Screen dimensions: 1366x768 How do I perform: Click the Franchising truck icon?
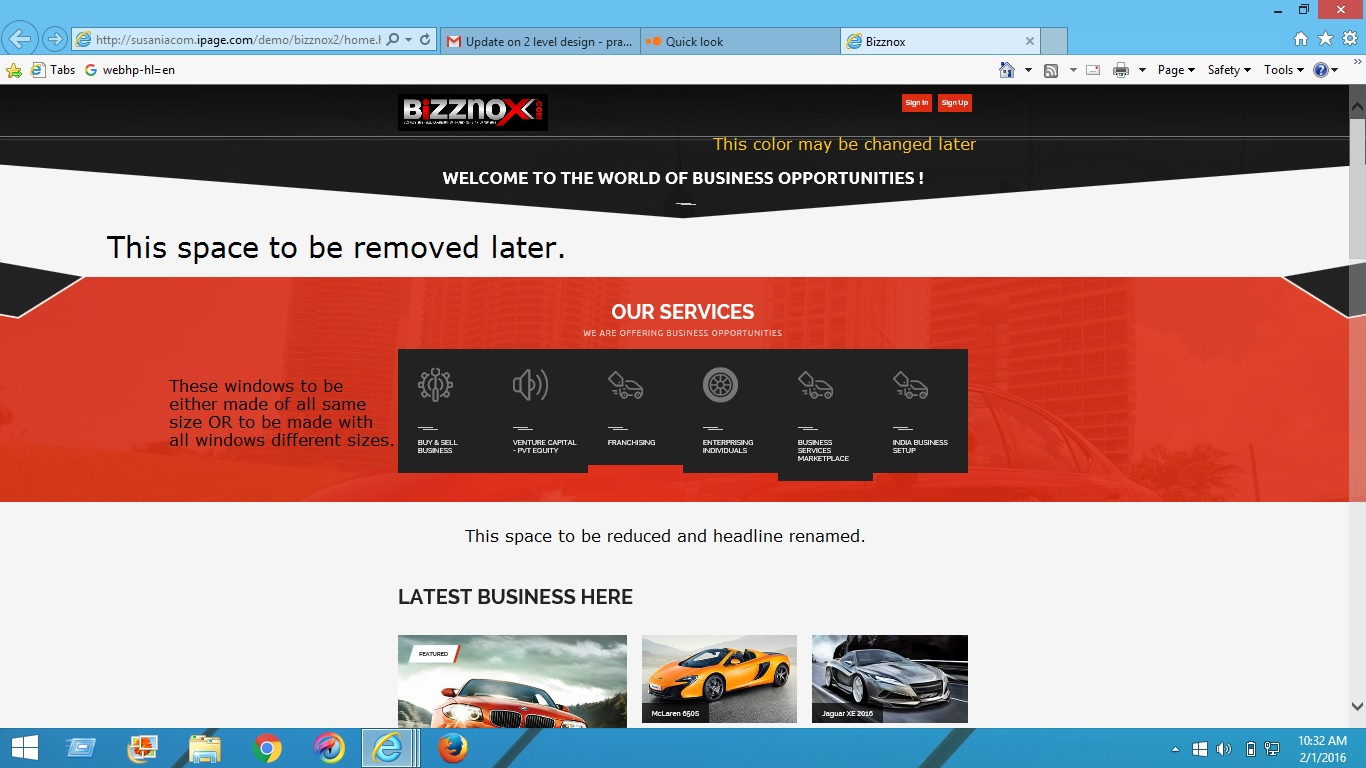[x=625, y=385]
